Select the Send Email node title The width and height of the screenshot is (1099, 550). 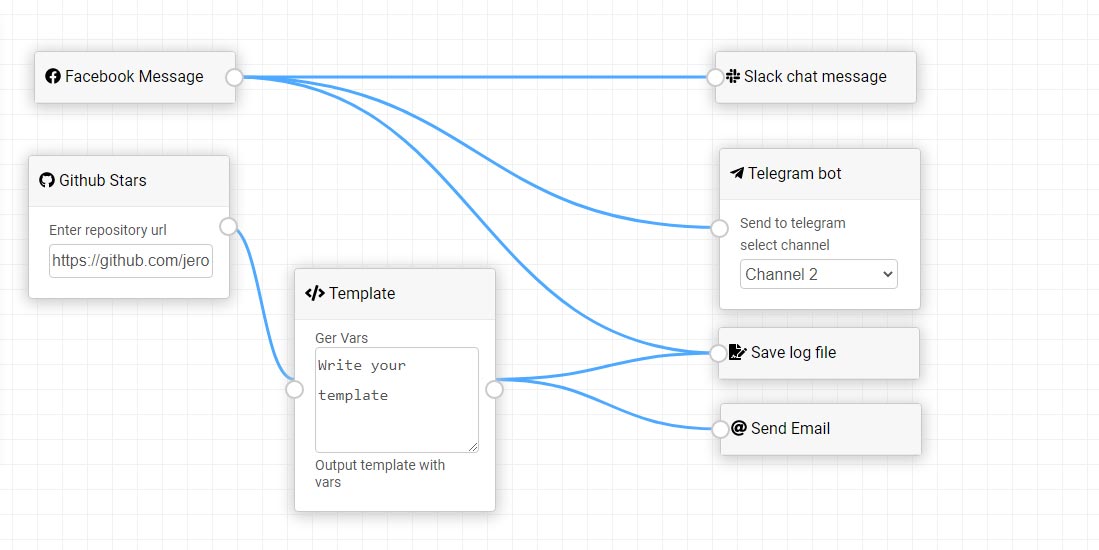tap(791, 428)
